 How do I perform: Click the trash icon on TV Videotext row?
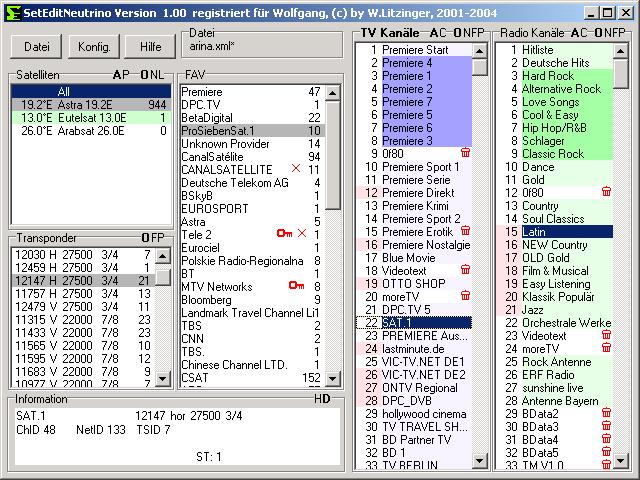465,270
